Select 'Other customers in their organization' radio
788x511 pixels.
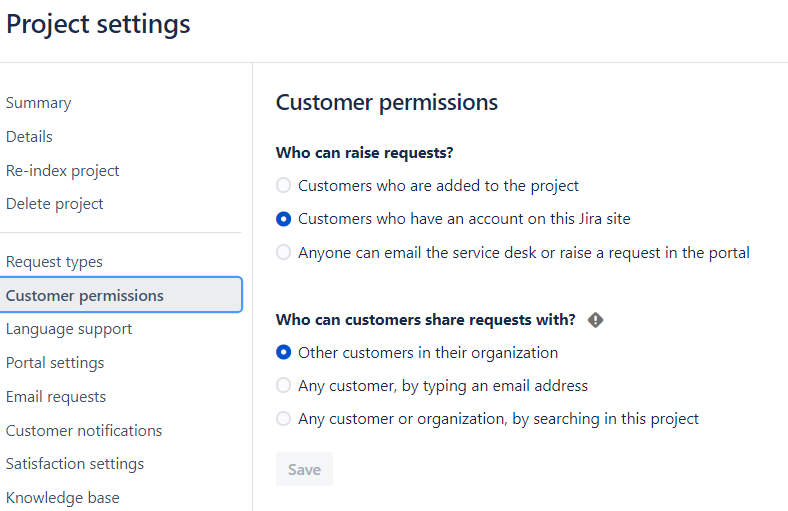tap(284, 352)
